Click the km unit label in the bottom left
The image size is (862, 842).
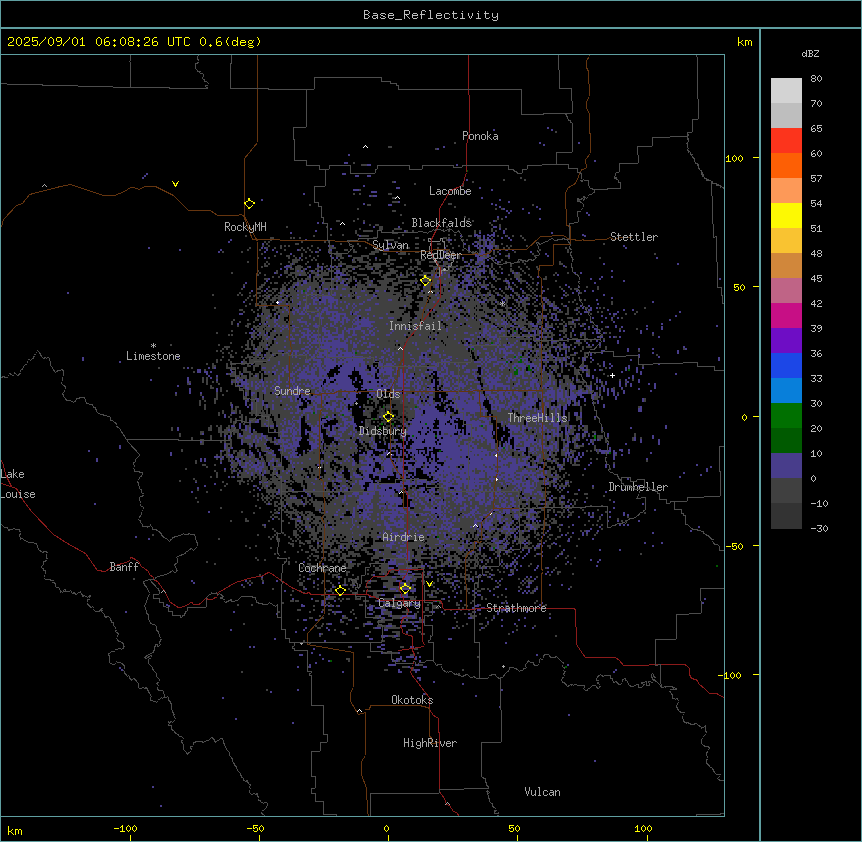[x=15, y=830]
